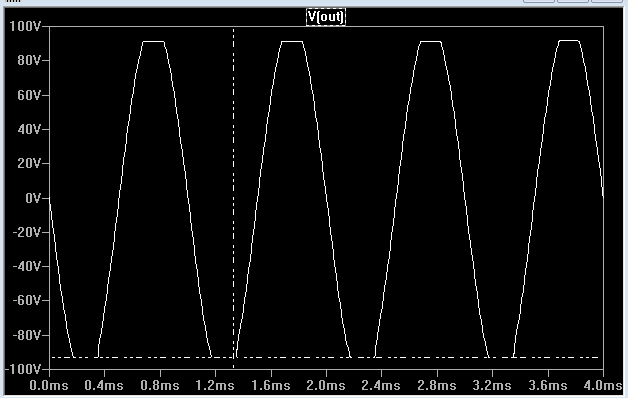Click the horizontal dashed cursor line
This screenshot has height=398, width=628.
click(x=326, y=357)
